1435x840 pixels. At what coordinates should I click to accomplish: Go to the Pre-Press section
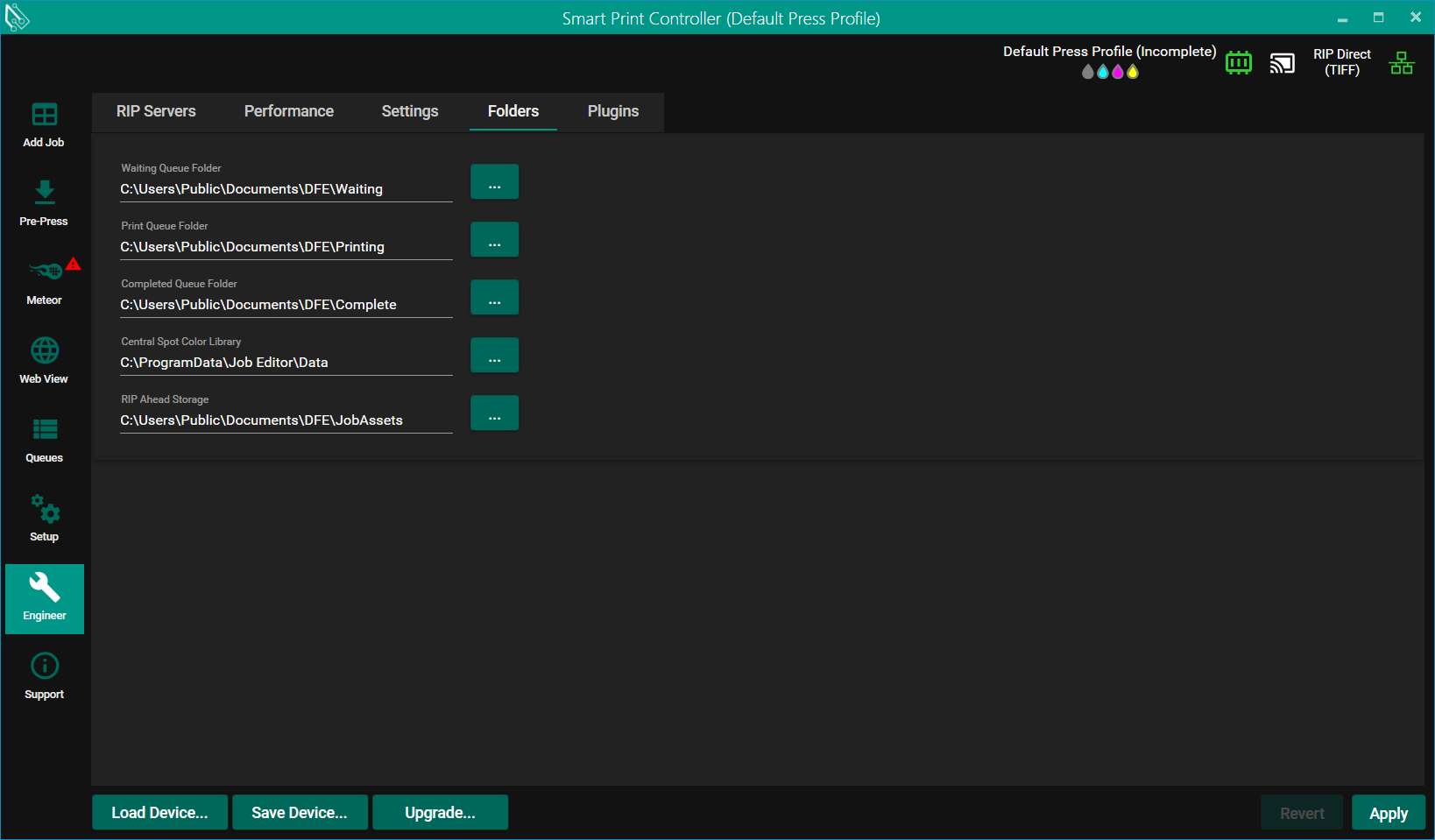(x=44, y=203)
